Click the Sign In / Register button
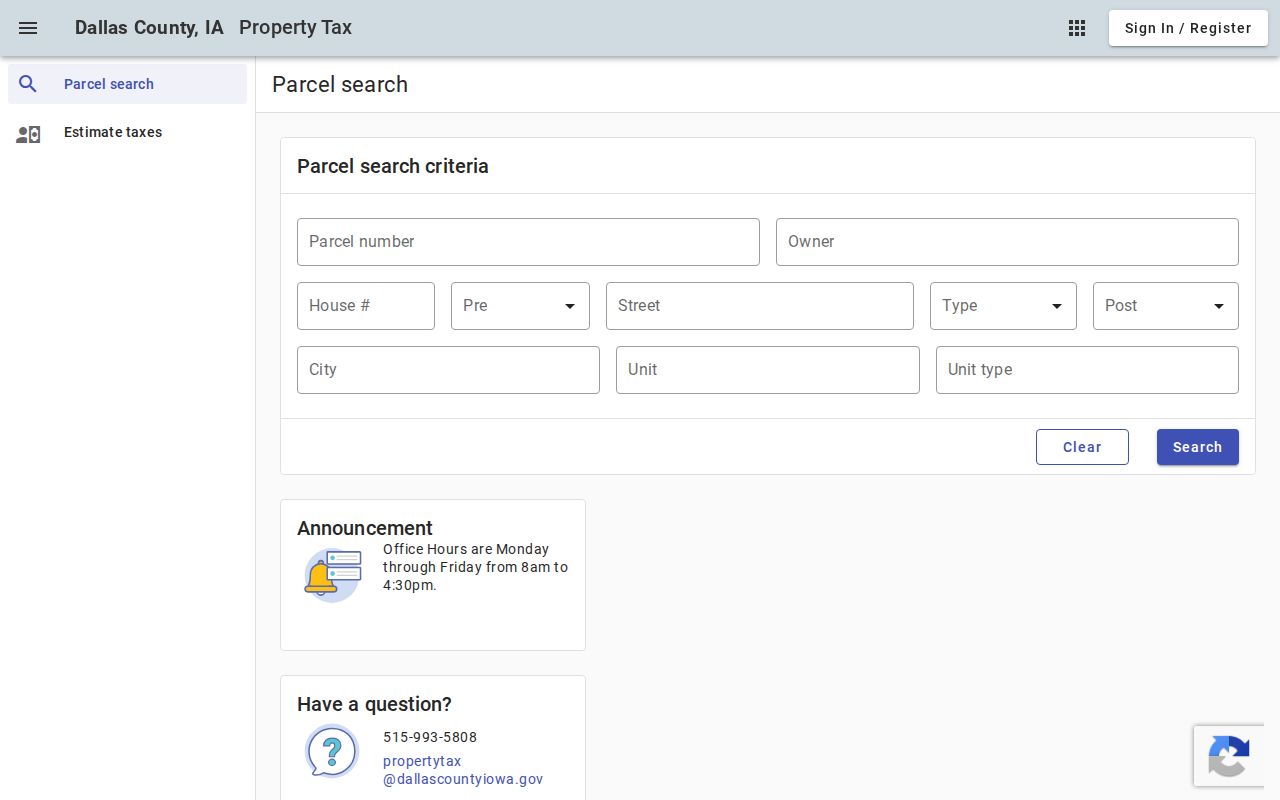This screenshot has width=1280, height=800. [1188, 28]
